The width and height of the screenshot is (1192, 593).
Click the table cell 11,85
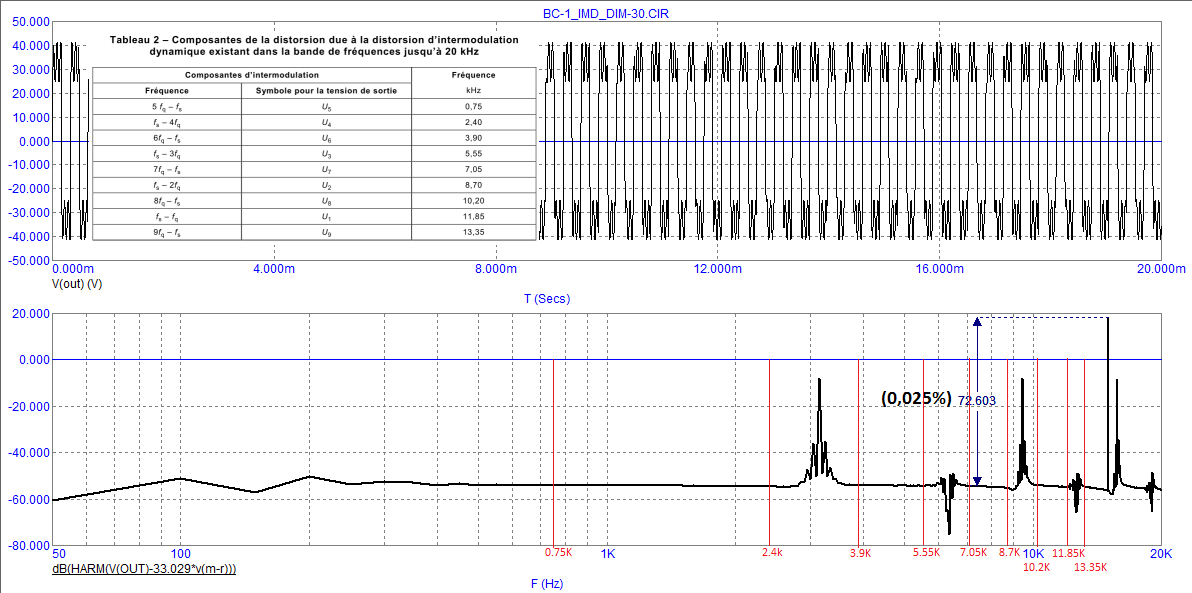pos(473,217)
